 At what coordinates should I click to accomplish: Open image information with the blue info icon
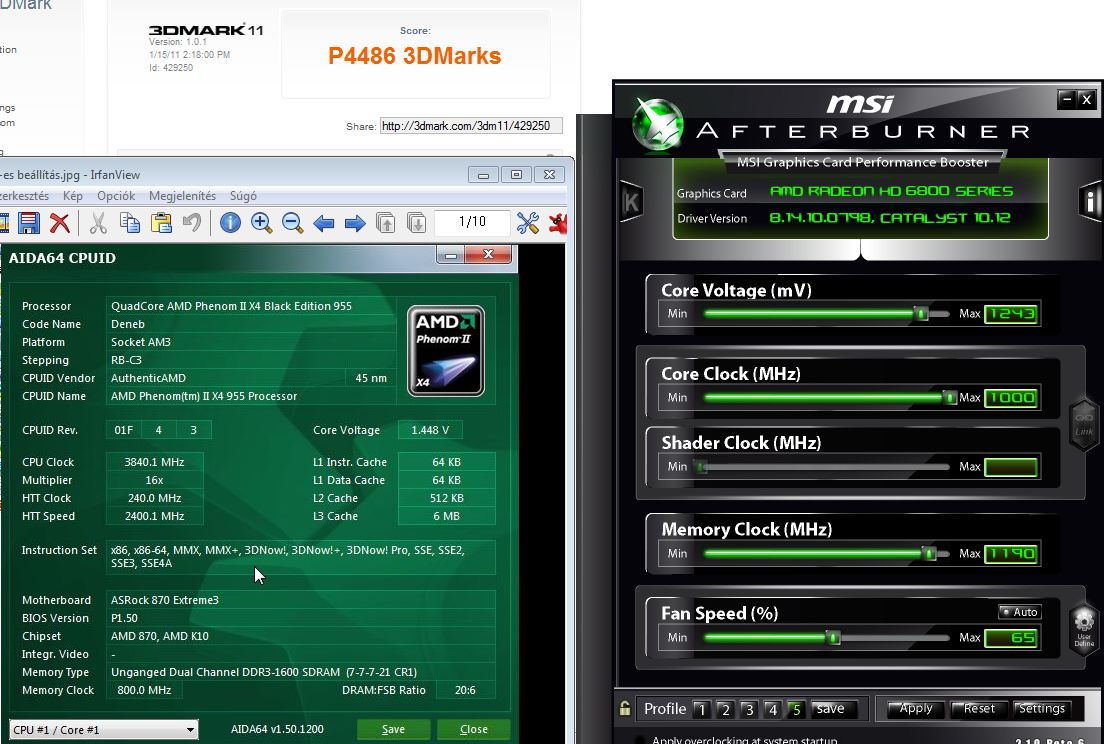pyautogui.click(x=230, y=223)
